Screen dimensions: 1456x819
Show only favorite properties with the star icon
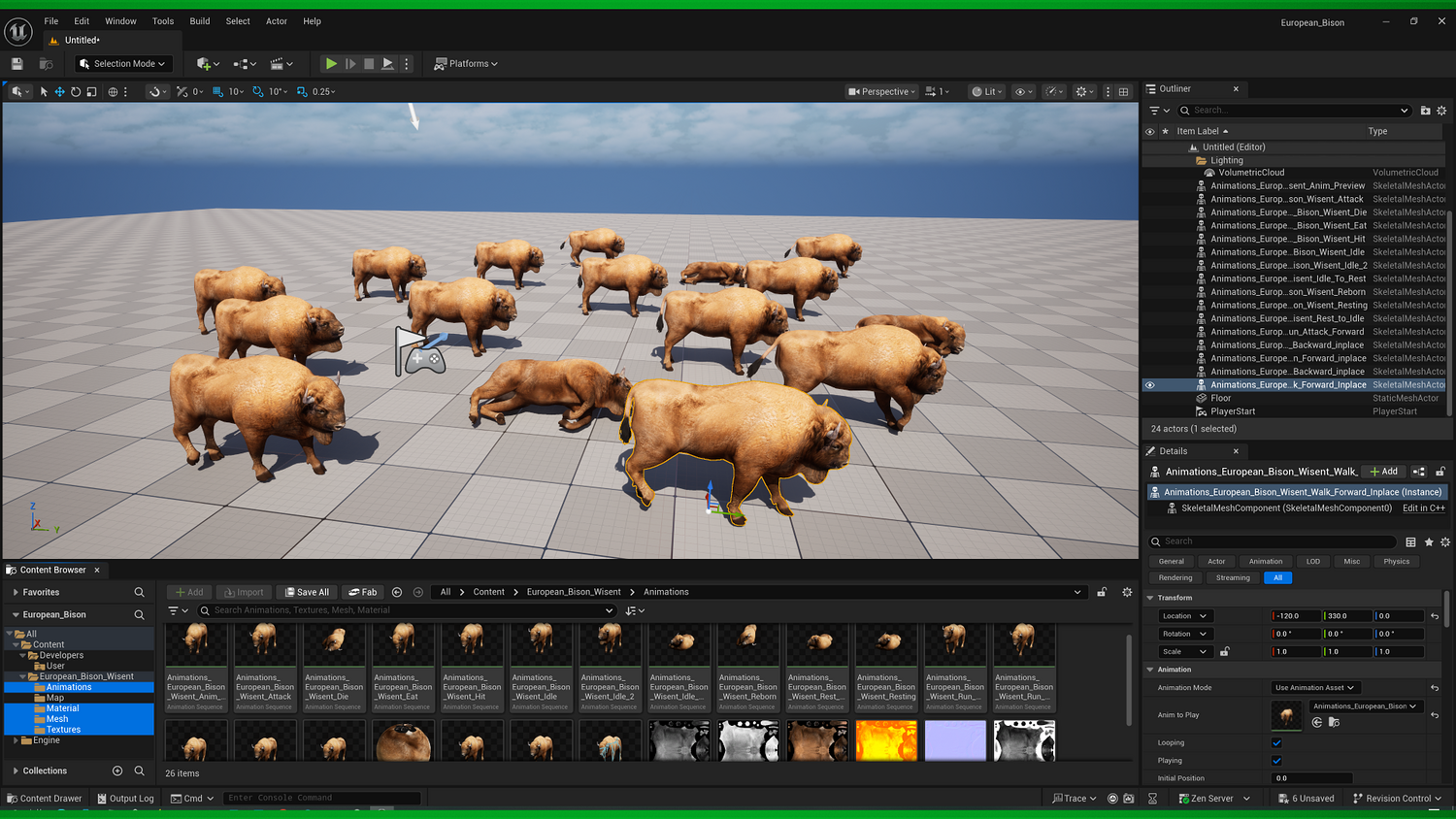[1429, 542]
